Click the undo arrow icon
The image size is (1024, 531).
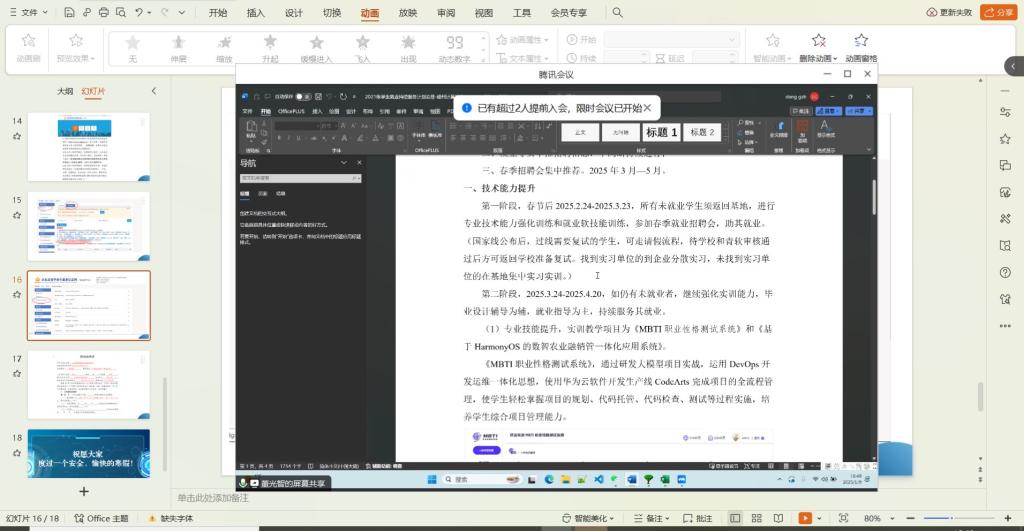(139, 13)
